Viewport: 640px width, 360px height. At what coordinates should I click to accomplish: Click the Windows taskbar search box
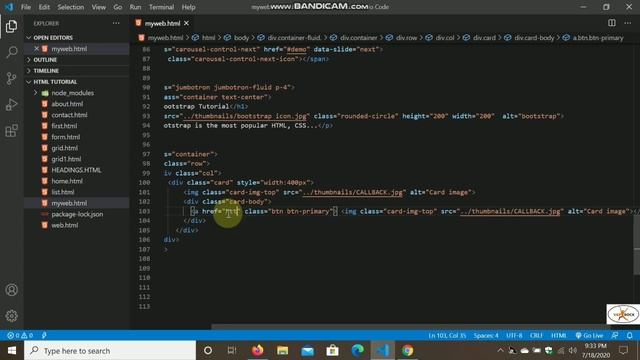pyautogui.click(x=110, y=350)
